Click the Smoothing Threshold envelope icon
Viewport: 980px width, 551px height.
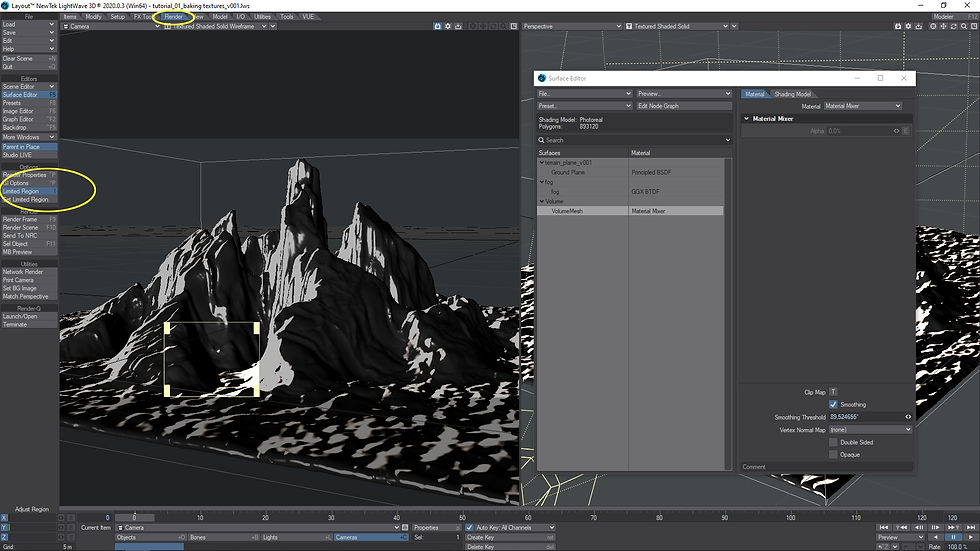pos(908,417)
